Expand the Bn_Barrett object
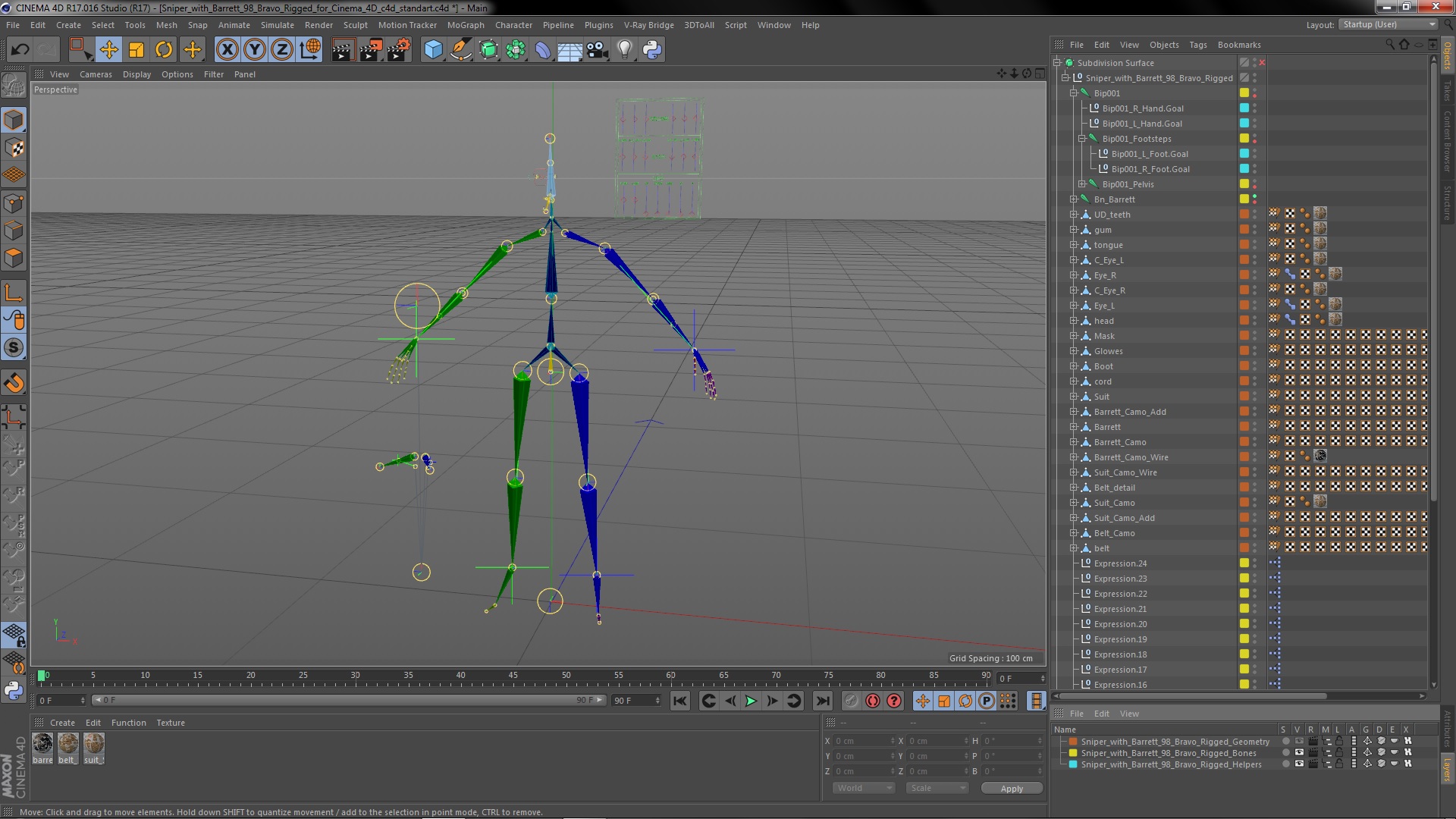Viewport: 1456px width, 819px height. (1074, 199)
